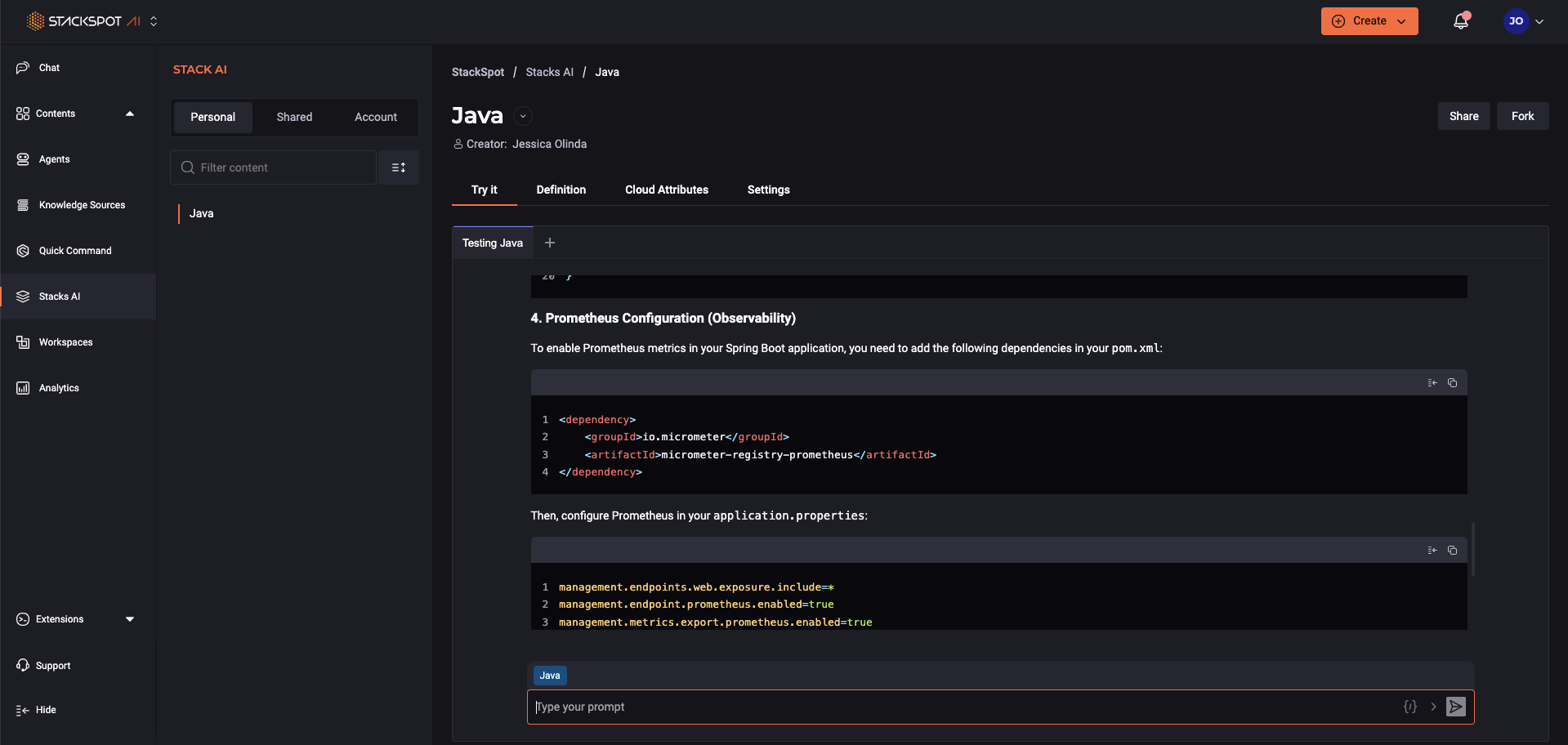Open the Create dropdown menu
The height and width of the screenshot is (745, 1568).
pyautogui.click(x=1369, y=21)
